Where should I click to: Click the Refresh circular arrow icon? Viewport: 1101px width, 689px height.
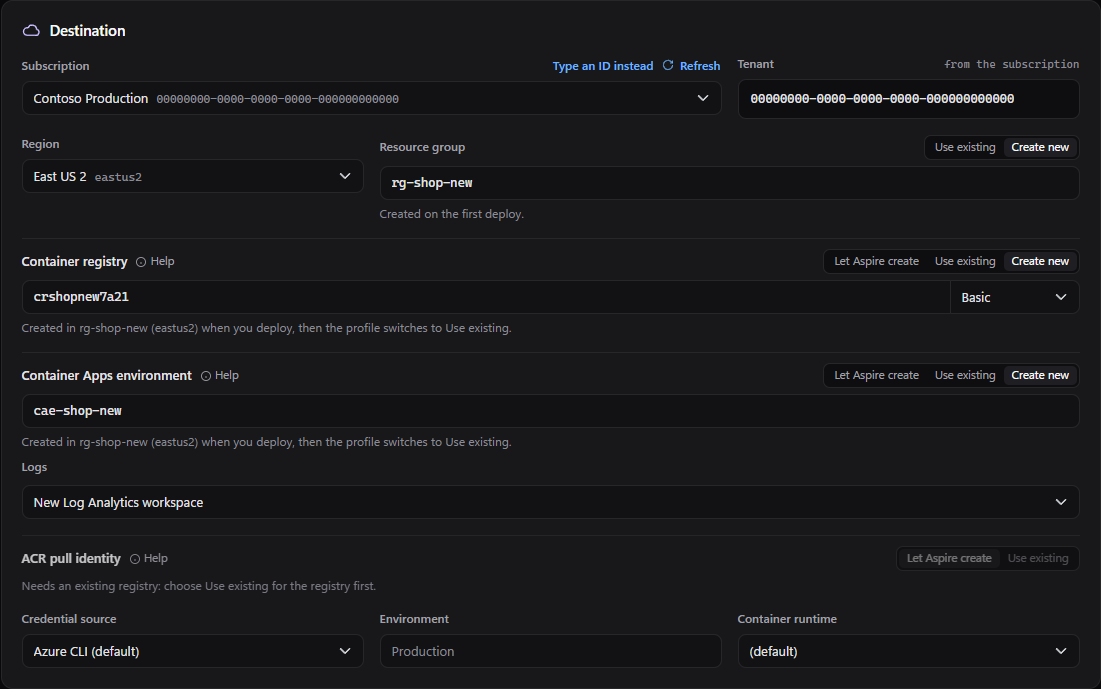pos(668,65)
